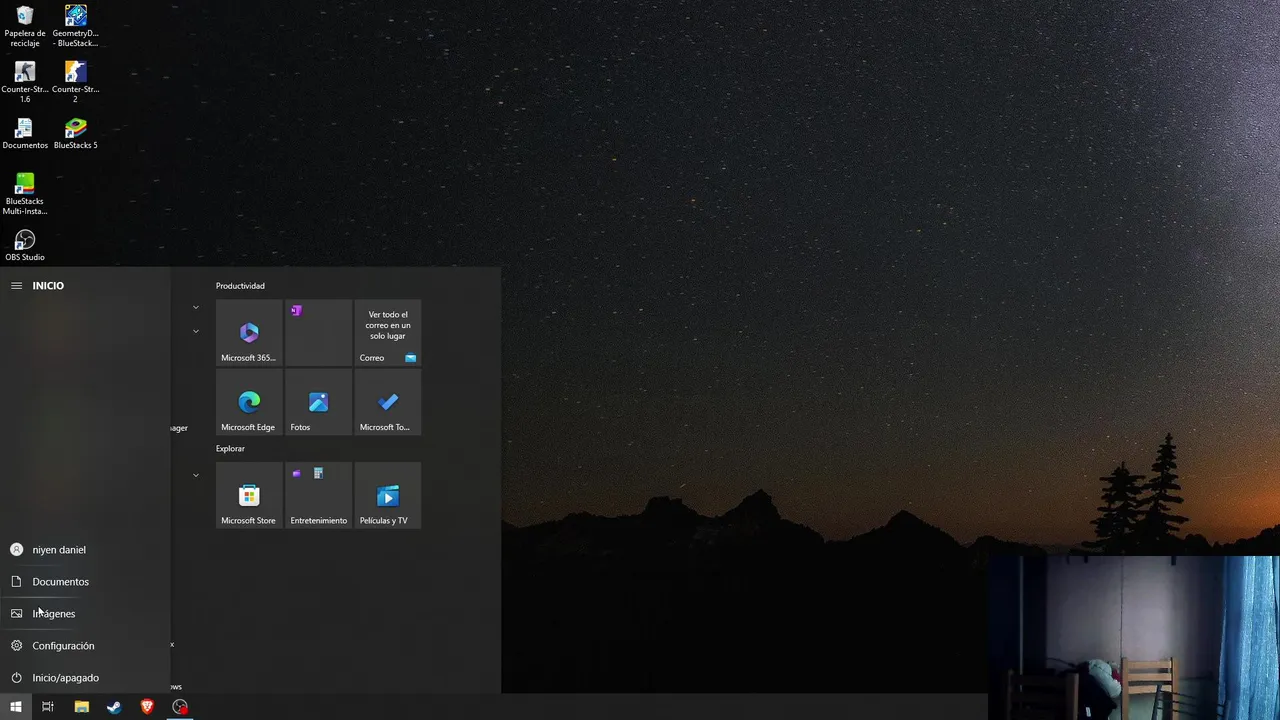Viewport: 1280px width, 720px height.
Task: Select the Counter-Strike 2 desktop shortcut
Action: coord(75,82)
